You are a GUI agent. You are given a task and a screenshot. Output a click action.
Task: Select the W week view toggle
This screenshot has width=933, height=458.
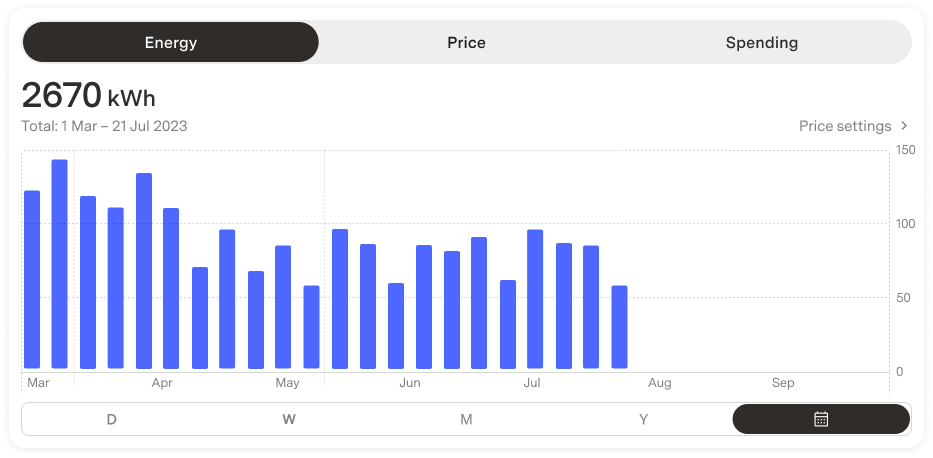(x=288, y=419)
